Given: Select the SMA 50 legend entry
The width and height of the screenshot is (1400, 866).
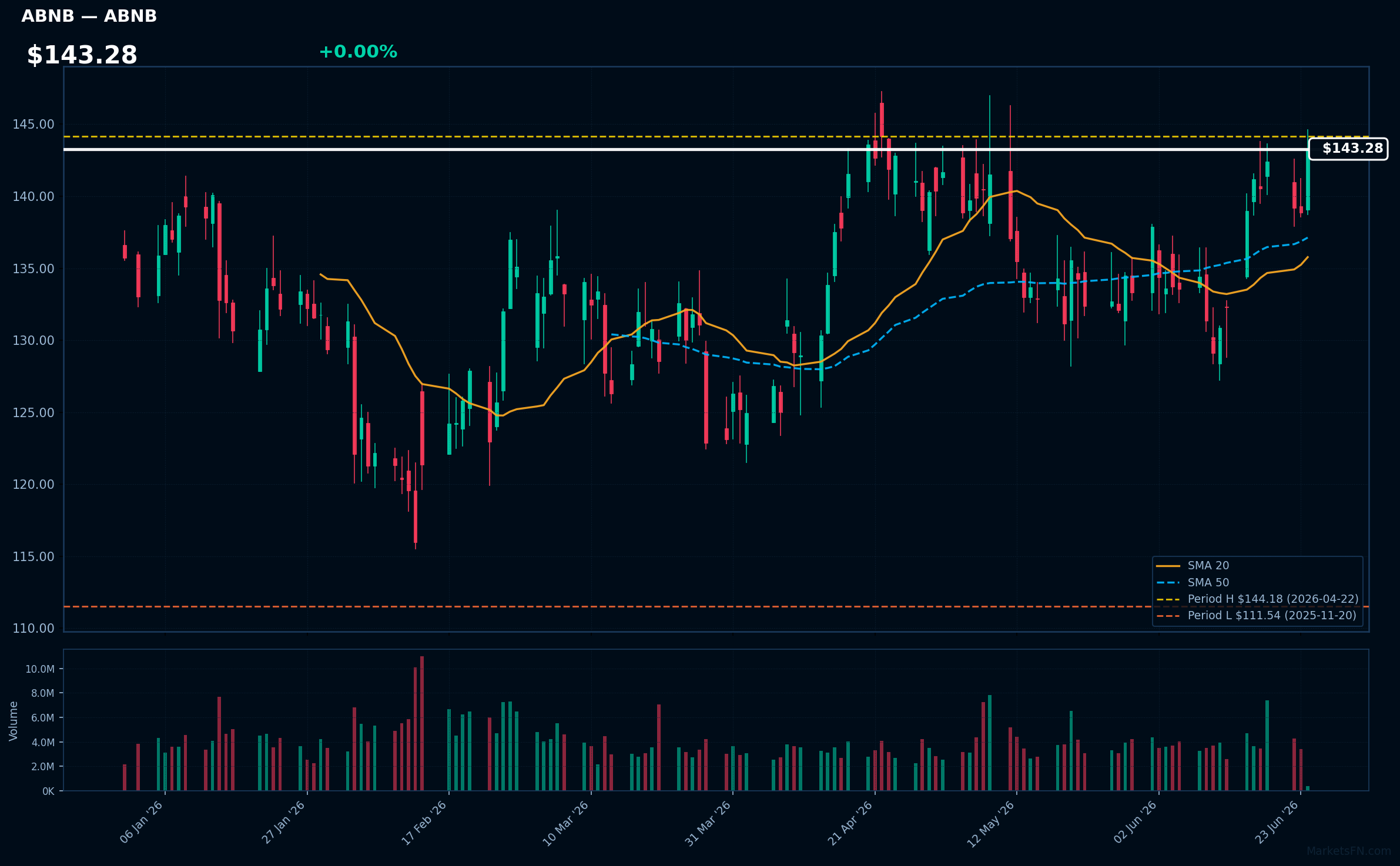Looking at the screenshot, I should point(1193,583).
